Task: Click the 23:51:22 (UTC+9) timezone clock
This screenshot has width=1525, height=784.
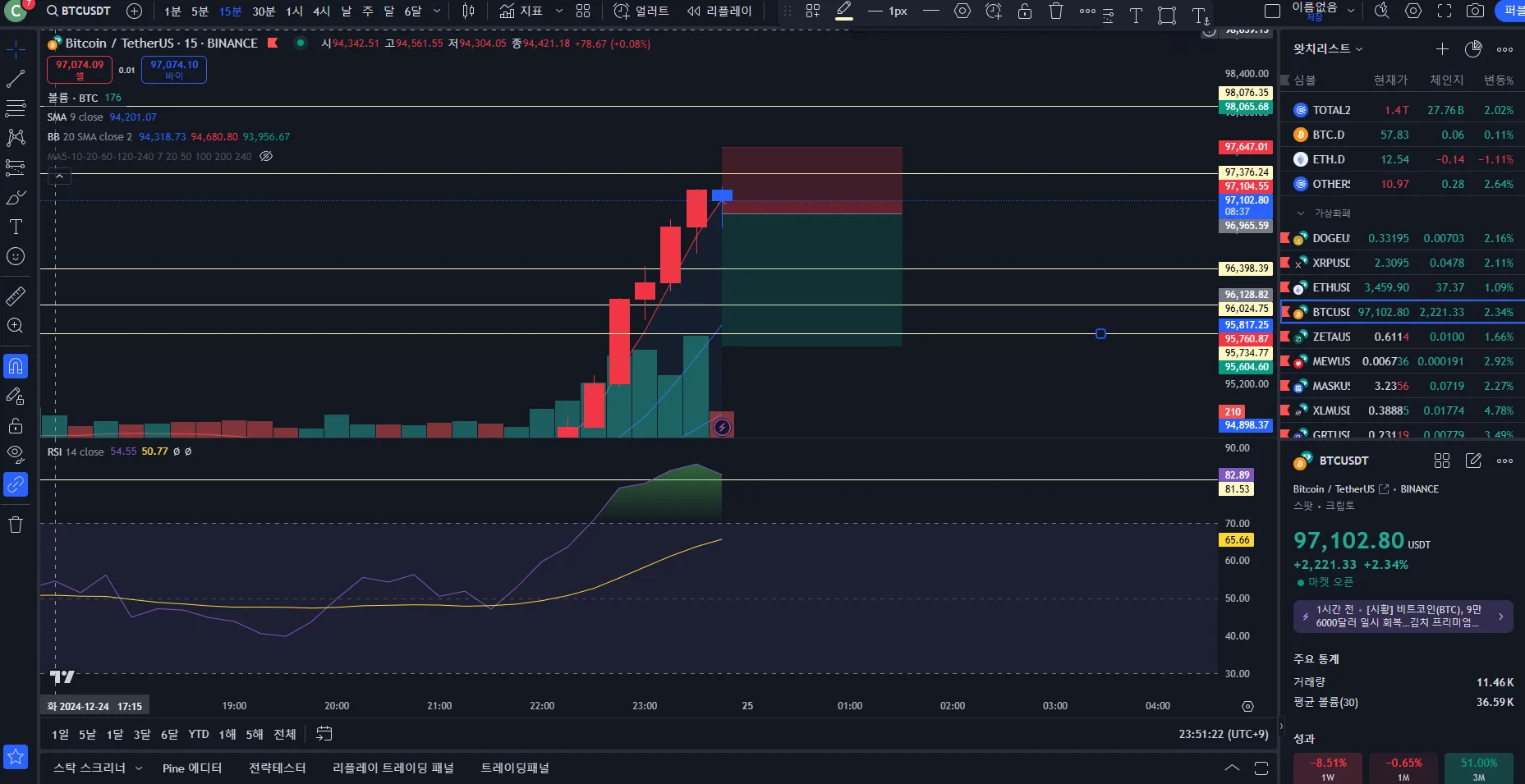Action: point(1223,734)
